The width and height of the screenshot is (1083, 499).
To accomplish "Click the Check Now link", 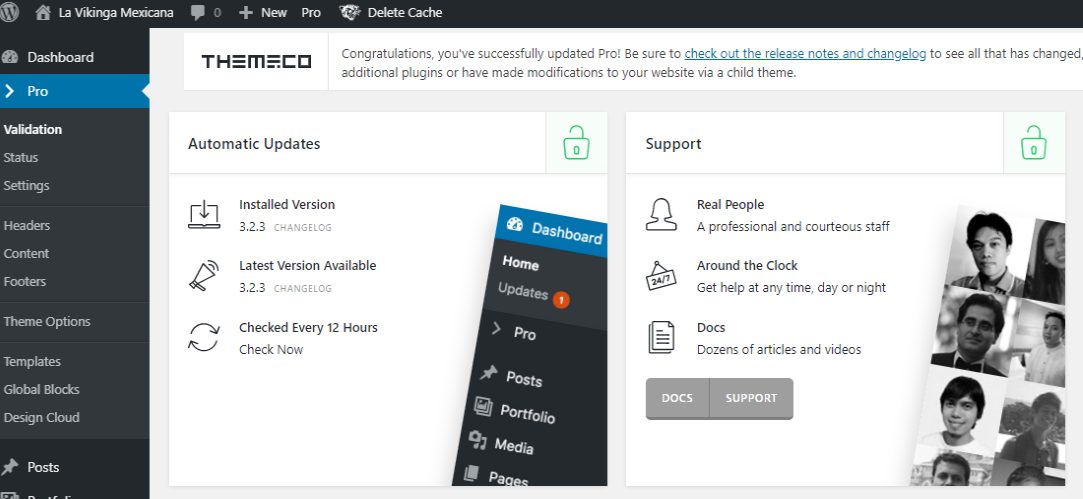I will 271,349.
